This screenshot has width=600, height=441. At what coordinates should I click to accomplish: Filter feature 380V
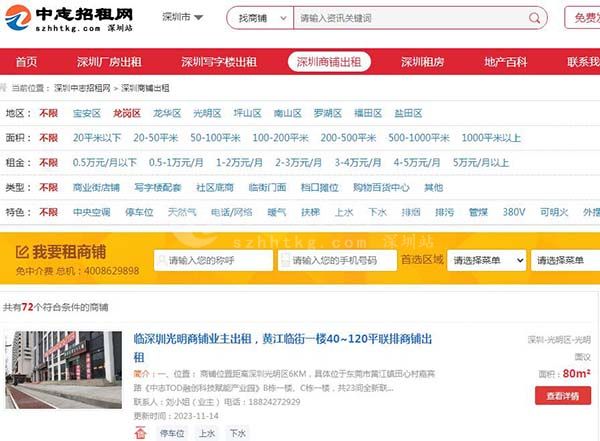(514, 212)
